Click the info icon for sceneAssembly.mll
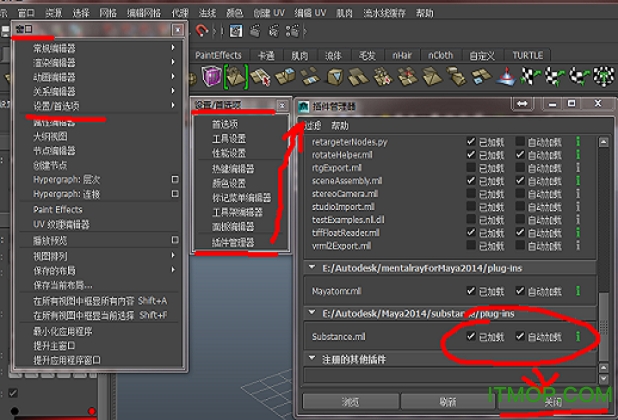 point(577,181)
